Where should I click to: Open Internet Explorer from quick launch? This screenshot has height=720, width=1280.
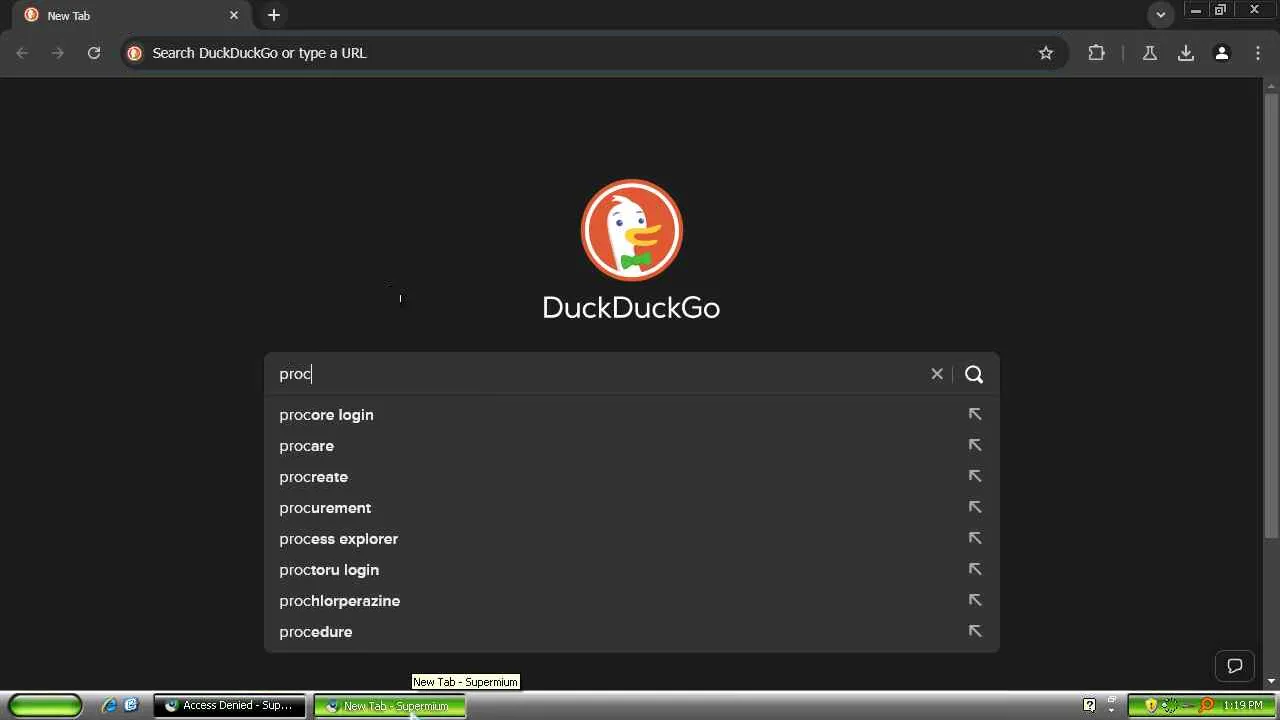(109, 705)
